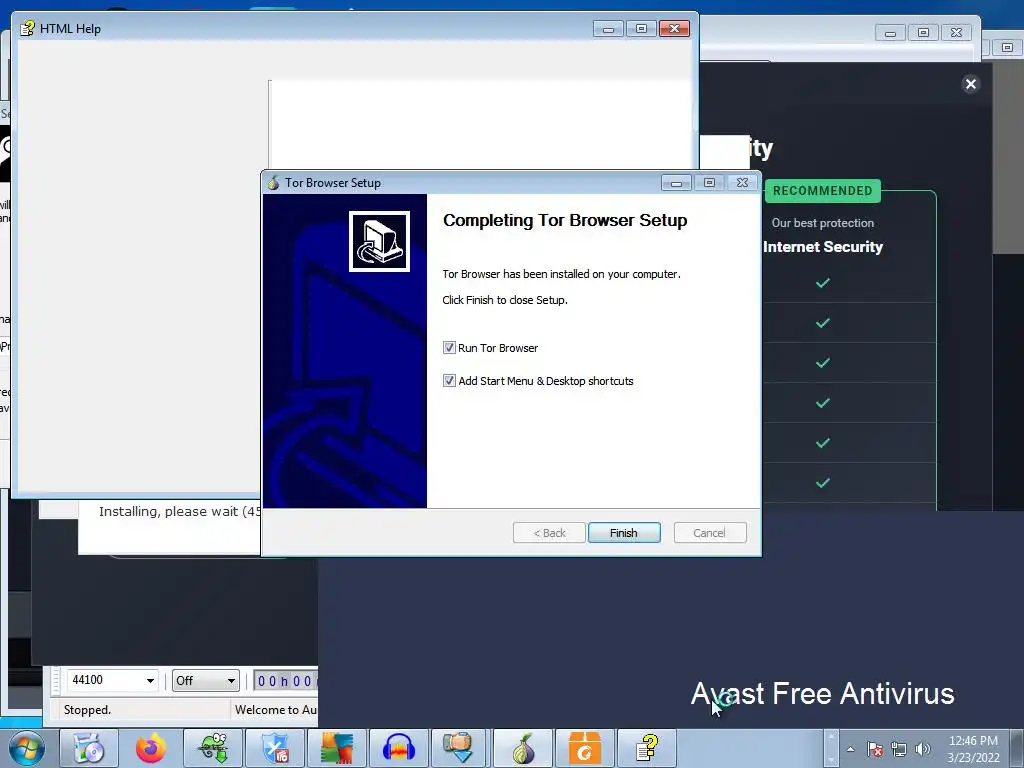Open Audacity headphones icon in taskbar
1024x768 pixels.
click(399, 748)
